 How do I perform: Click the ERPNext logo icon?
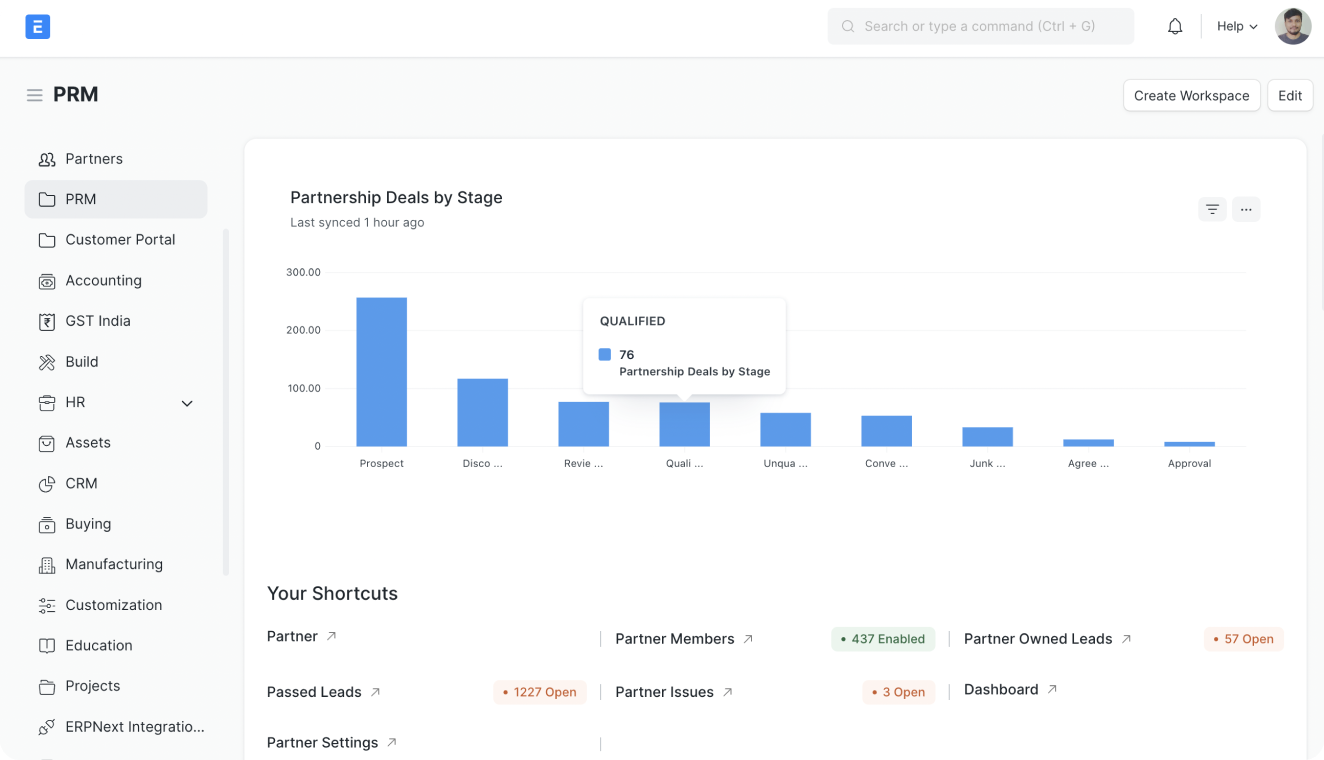(38, 27)
